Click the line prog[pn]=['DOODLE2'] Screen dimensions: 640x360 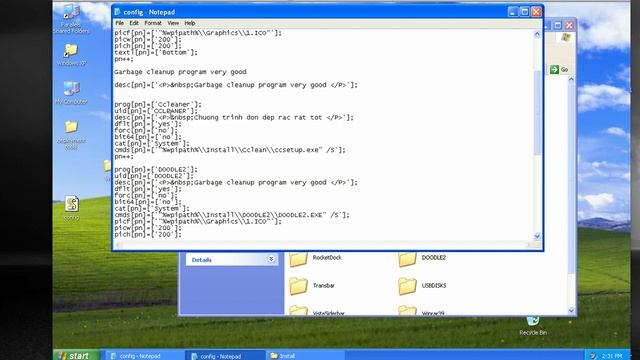coord(156,169)
